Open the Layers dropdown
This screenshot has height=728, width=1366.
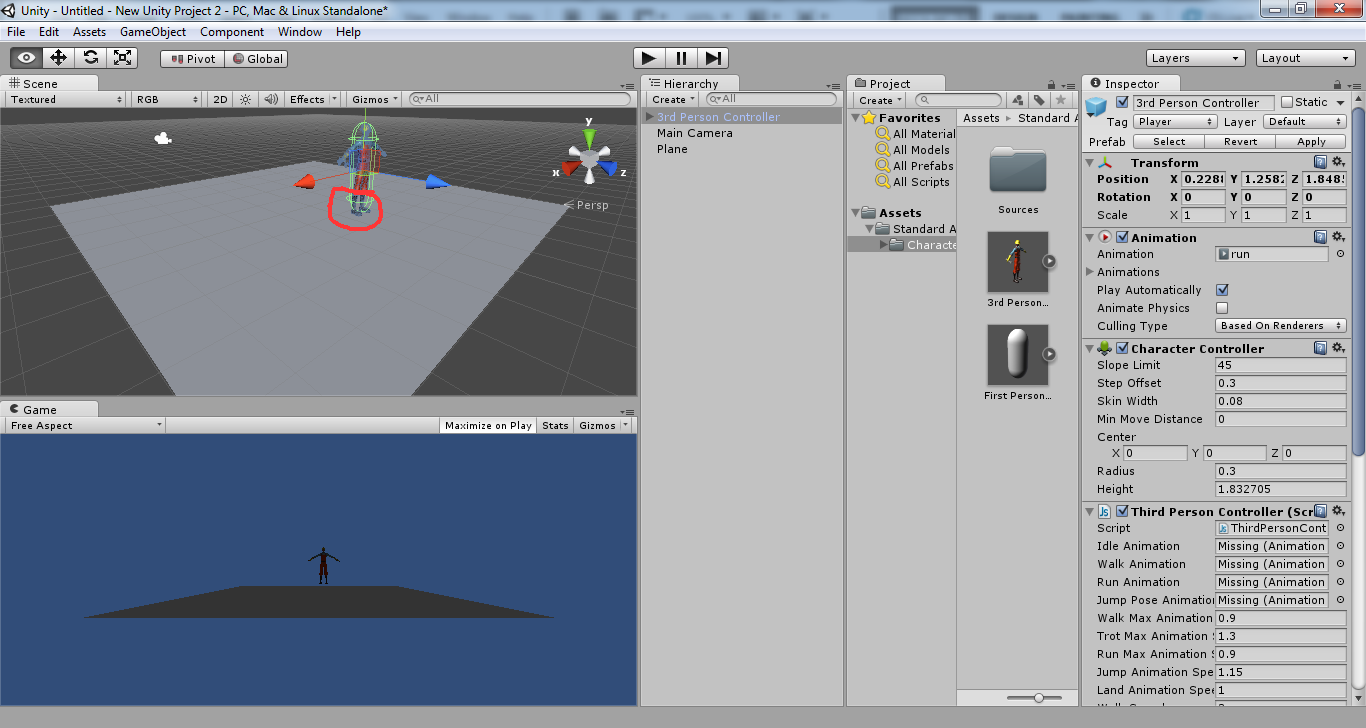pos(1196,58)
